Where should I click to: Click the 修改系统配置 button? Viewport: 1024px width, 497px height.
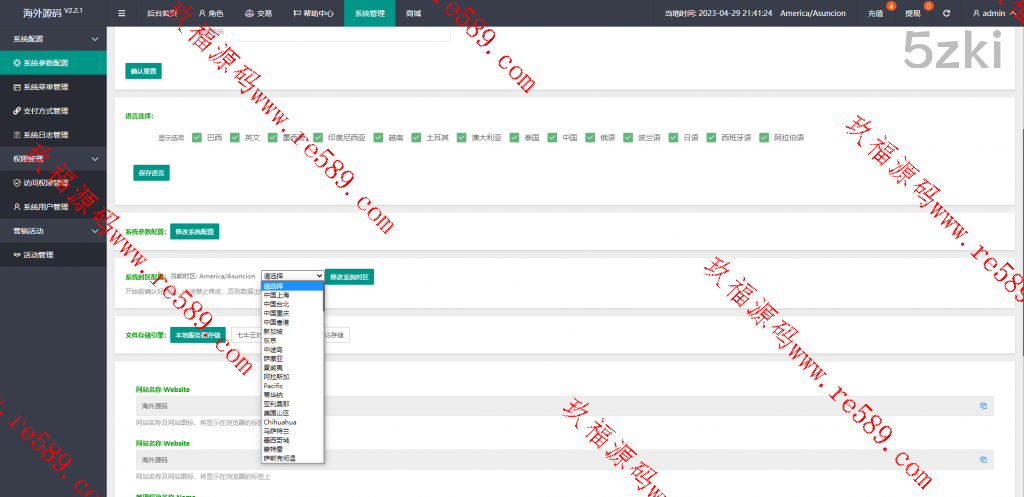(194, 231)
